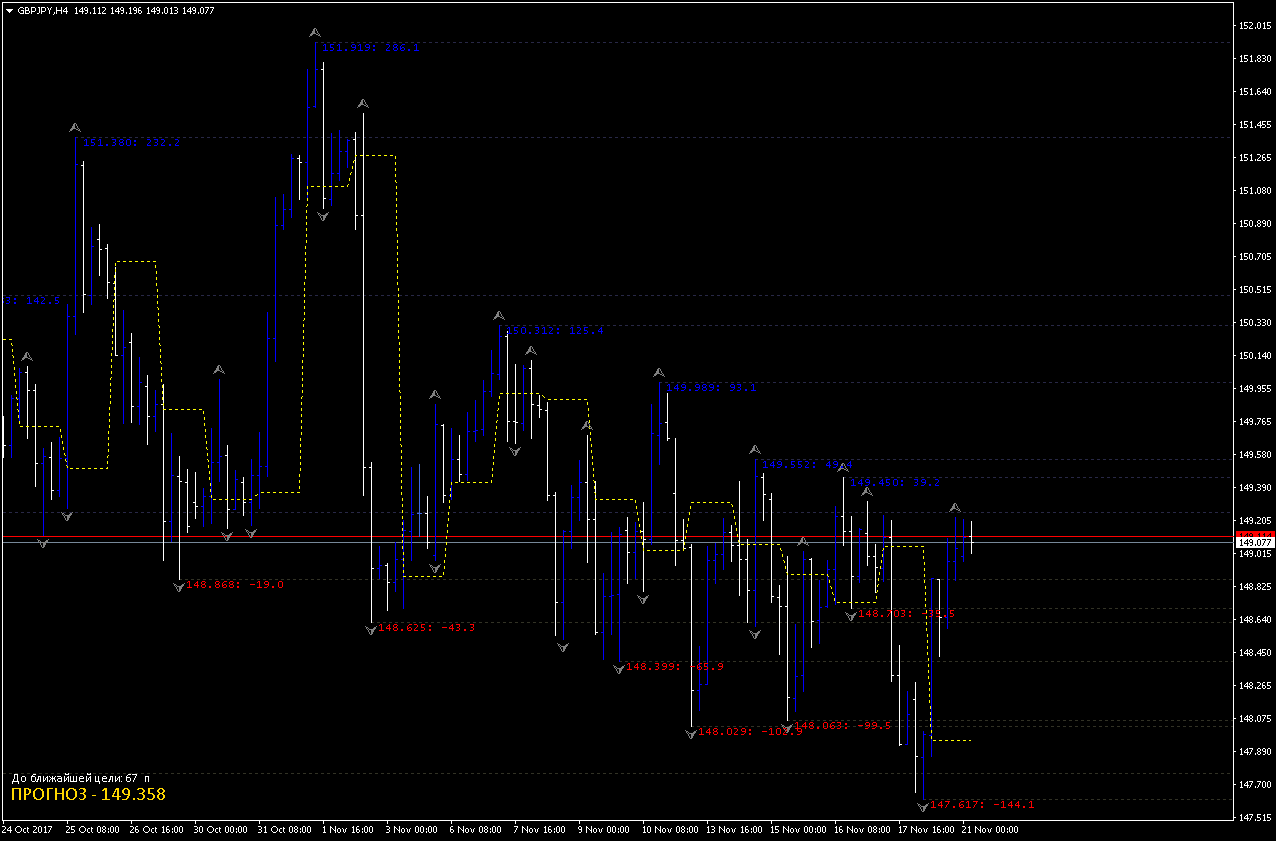Click the blue label 151.919: 286.1
Screen dimensions: 1276x841
point(371,47)
